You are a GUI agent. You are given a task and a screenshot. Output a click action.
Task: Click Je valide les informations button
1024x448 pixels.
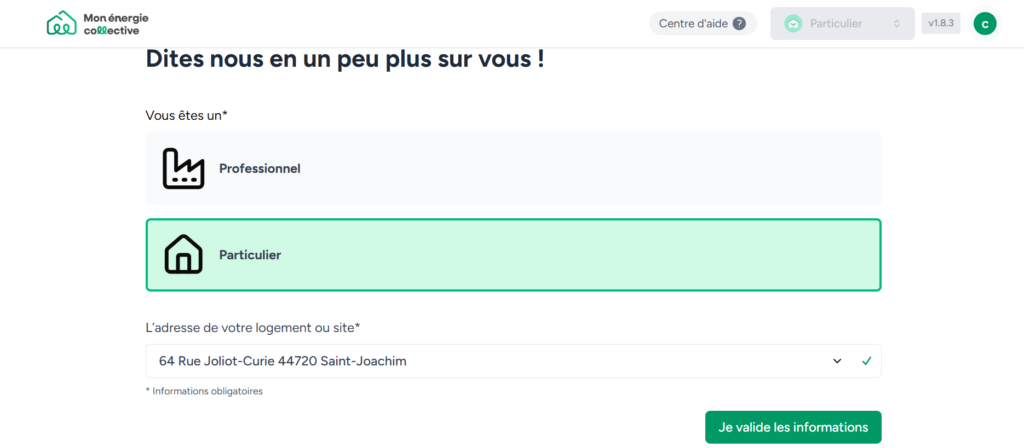coord(793,427)
